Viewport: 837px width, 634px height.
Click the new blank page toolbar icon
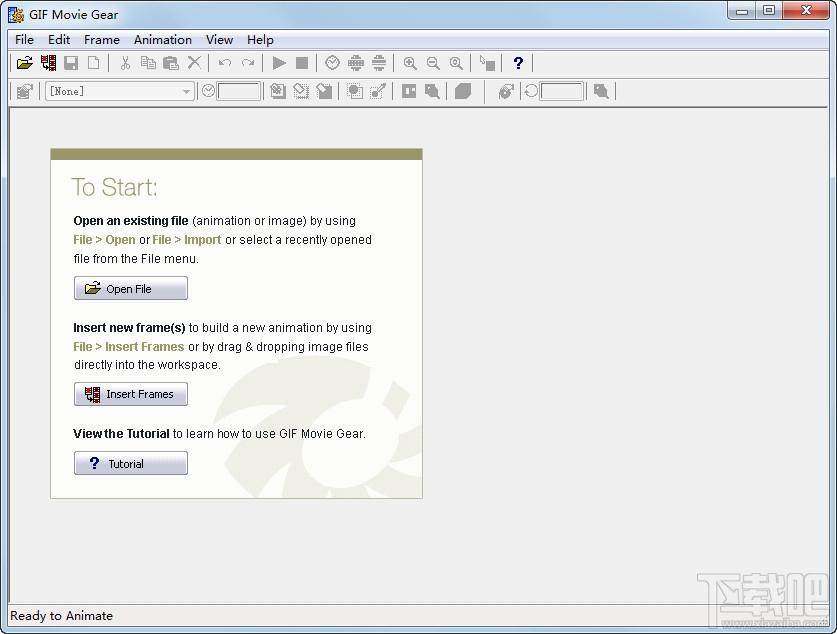pos(93,63)
